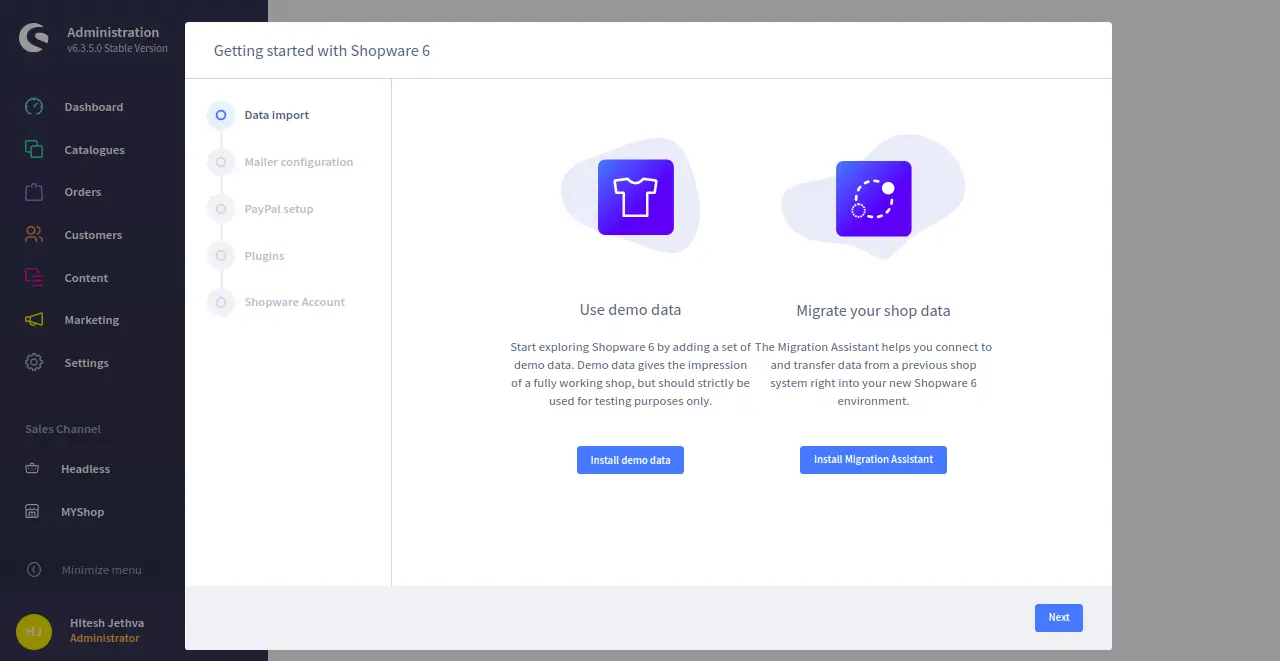Viewport: 1280px width, 661px height.
Task: Click the Shopware logo icon
Action: tap(34, 39)
